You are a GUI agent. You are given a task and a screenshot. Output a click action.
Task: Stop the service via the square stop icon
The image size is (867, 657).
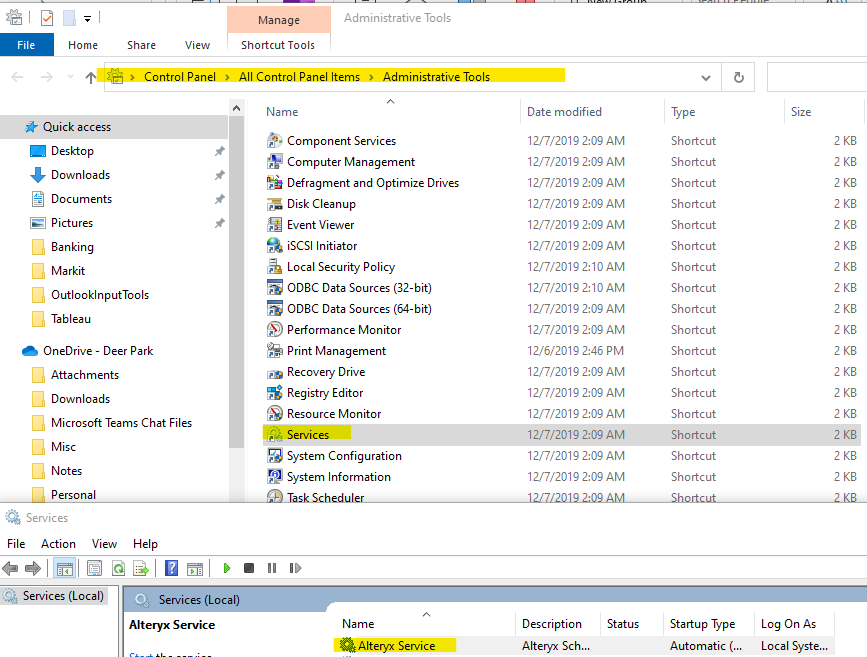249,568
